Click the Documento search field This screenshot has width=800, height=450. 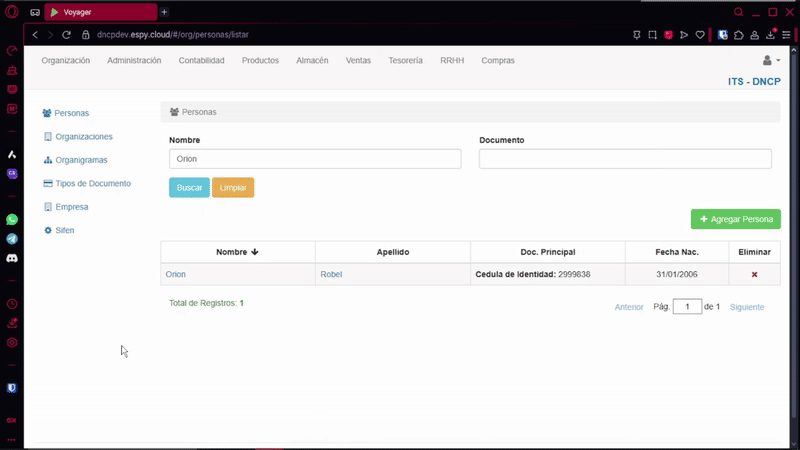625,159
